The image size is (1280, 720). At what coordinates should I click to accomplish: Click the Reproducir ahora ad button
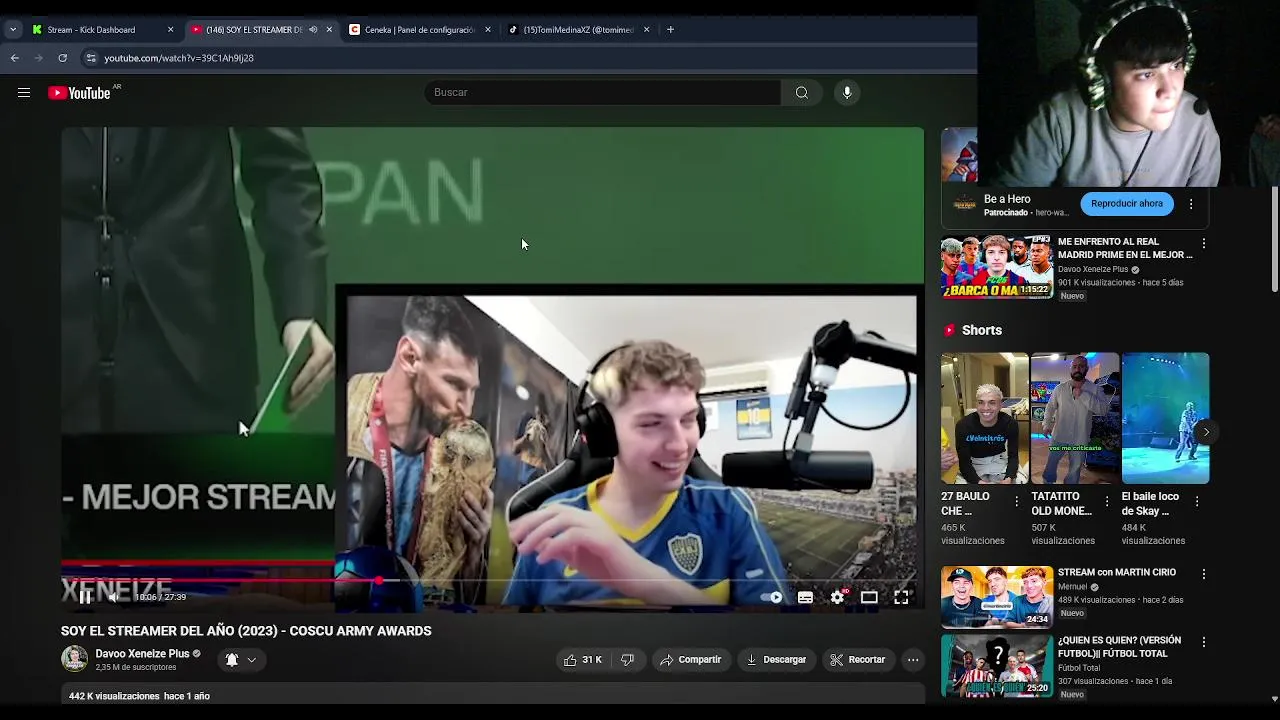[1127, 204]
